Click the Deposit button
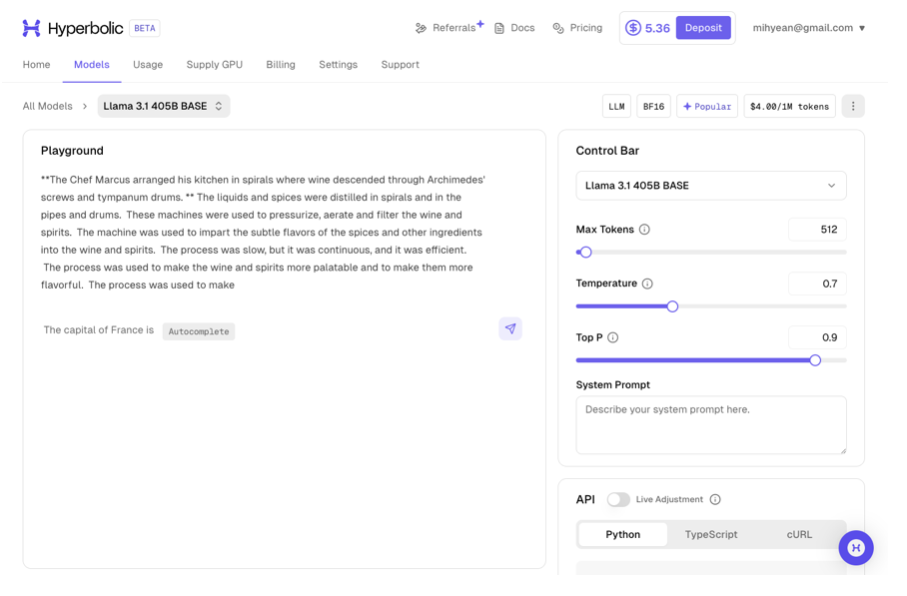 coord(703,28)
